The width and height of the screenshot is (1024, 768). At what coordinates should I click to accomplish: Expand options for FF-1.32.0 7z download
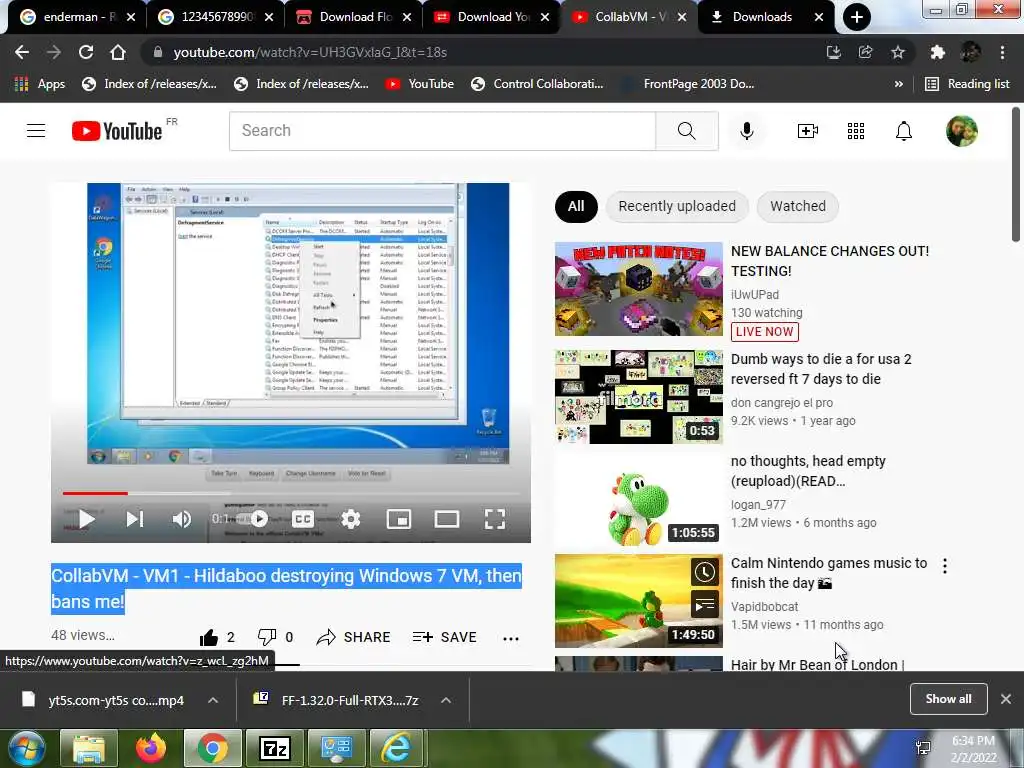click(x=446, y=700)
